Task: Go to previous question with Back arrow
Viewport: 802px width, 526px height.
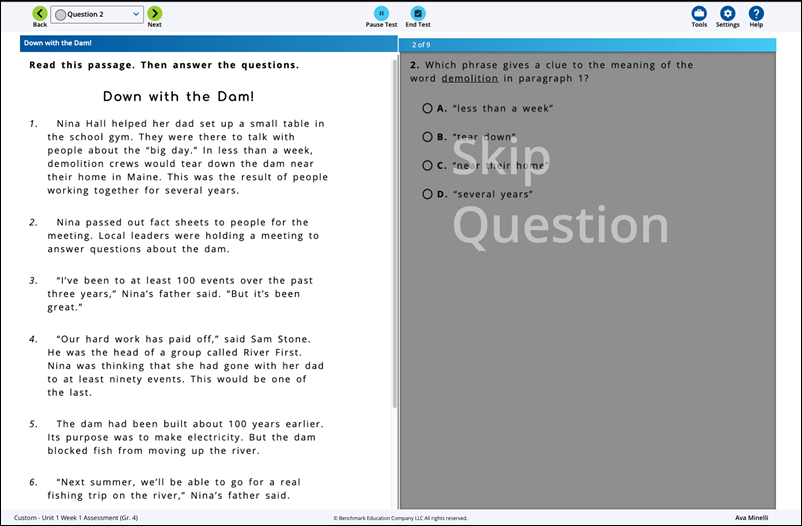Action: 39,14
